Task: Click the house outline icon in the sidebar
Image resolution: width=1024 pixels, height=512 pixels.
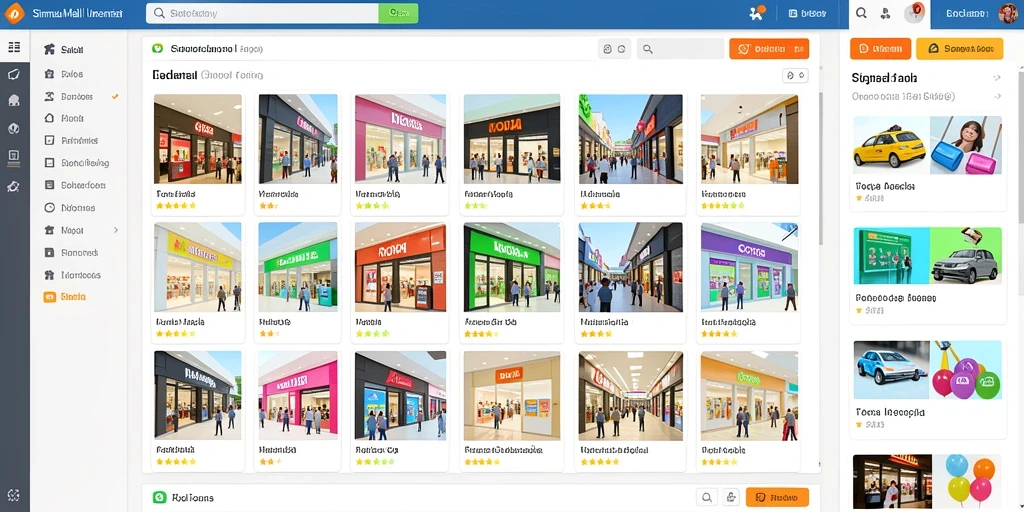Action: [49, 118]
